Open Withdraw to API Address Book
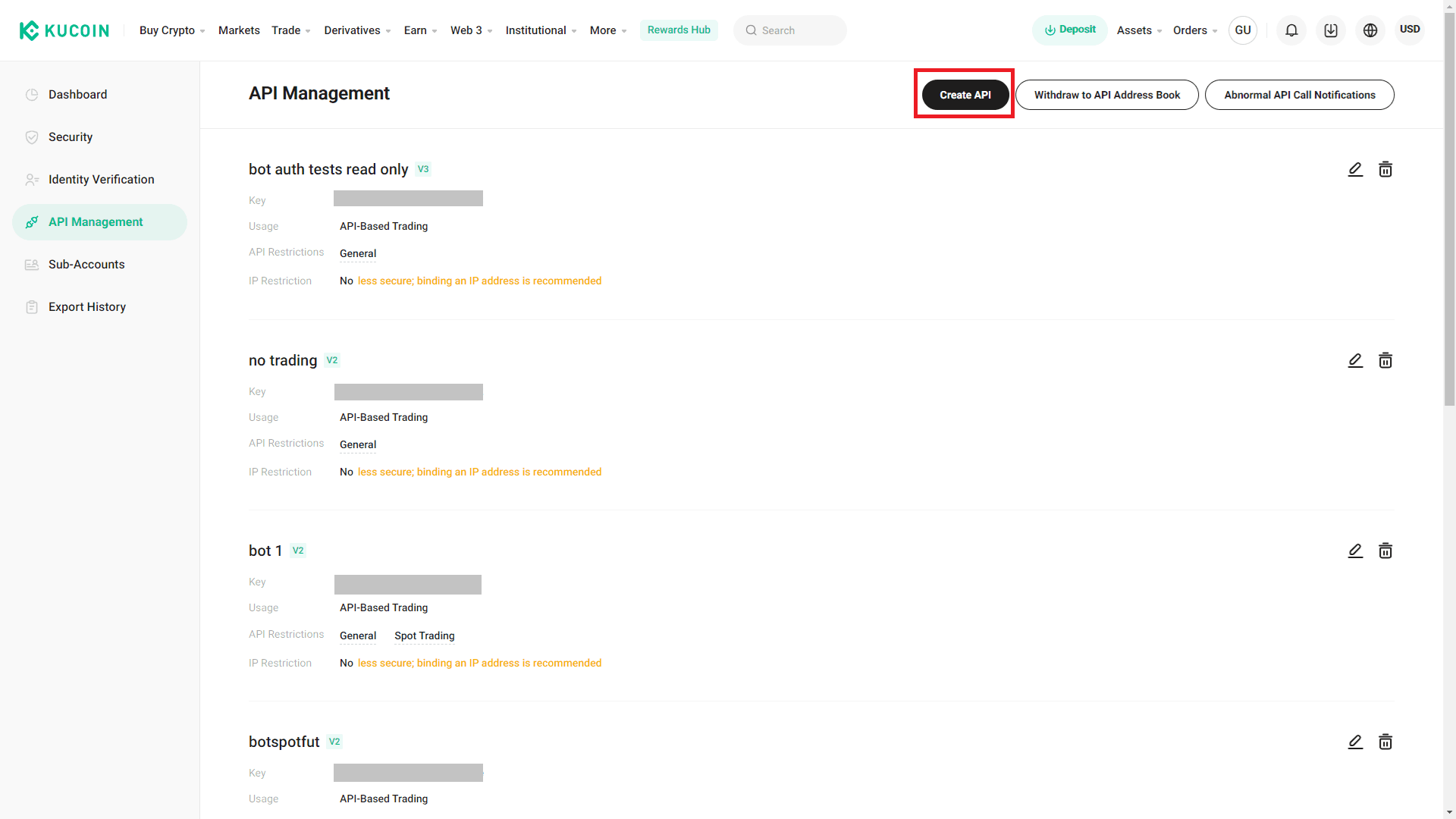This screenshot has width=1456, height=819. click(1106, 95)
